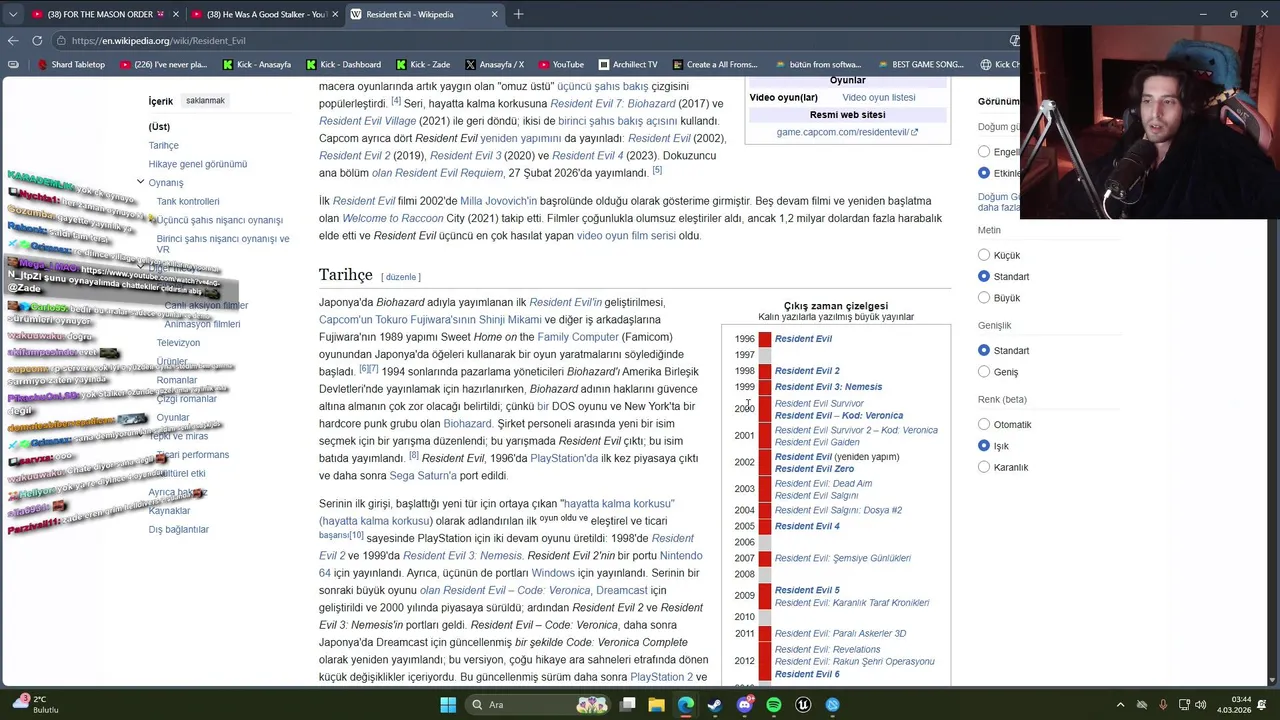The width and height of the screenshot is (1280, 720).
Task: Open YouTube bookmark in bookmarks bar
Action: (561, 64)
